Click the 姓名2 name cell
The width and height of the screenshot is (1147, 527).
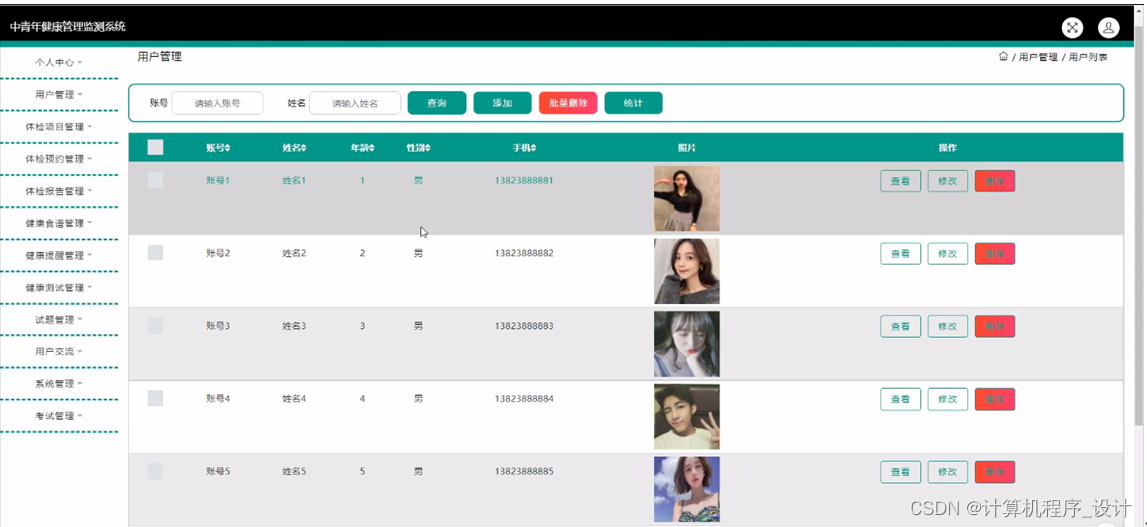pos(294,253)
